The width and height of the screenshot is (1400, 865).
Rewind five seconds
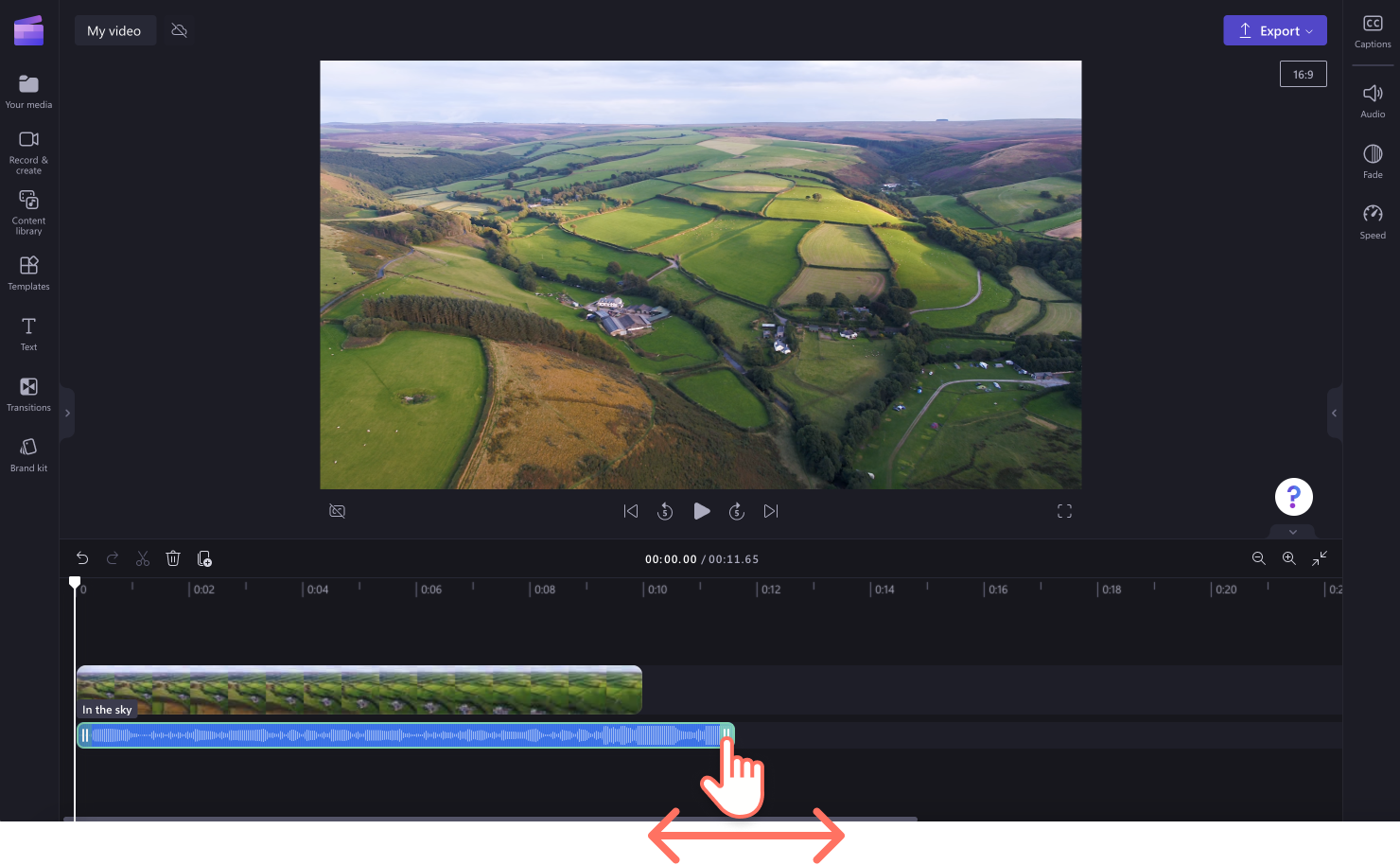click(x=665, y=511)
